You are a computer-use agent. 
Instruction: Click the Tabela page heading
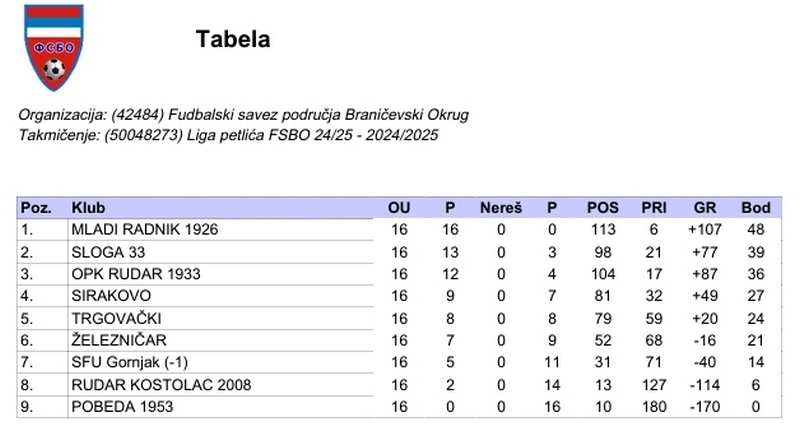(233, 40)
